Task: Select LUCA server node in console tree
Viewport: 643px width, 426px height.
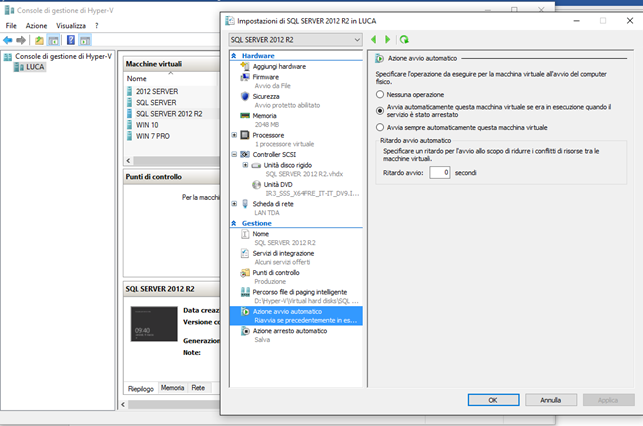Action: coord(35,67)
